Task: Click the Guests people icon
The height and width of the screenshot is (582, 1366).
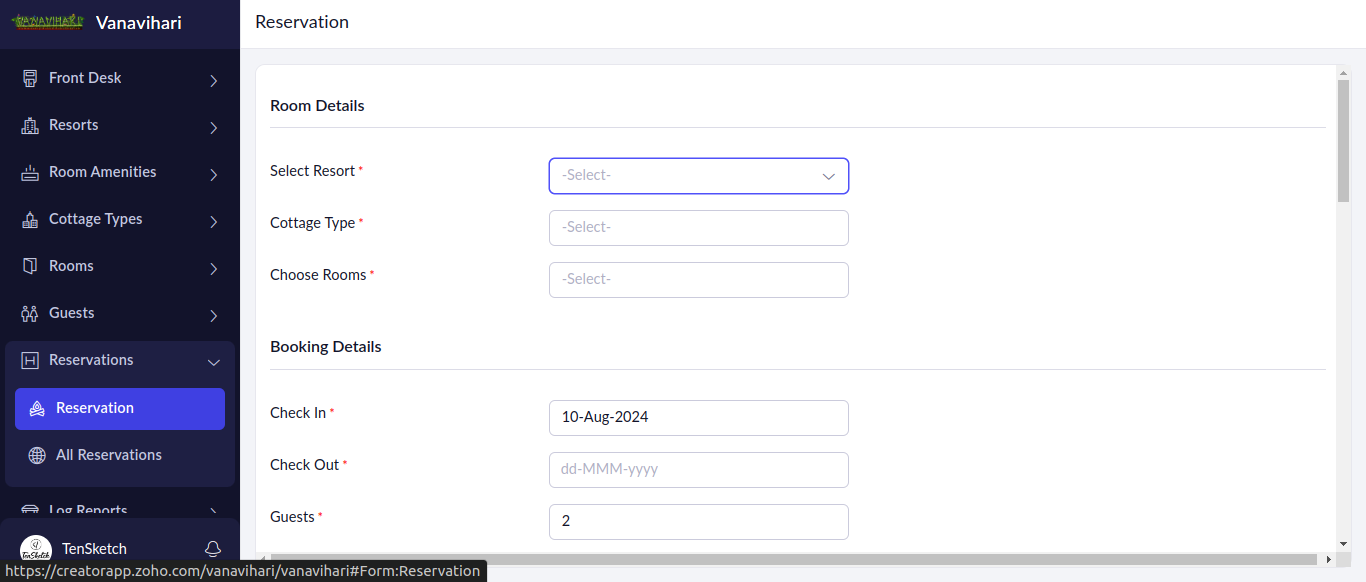Action: tap(30, 313)
